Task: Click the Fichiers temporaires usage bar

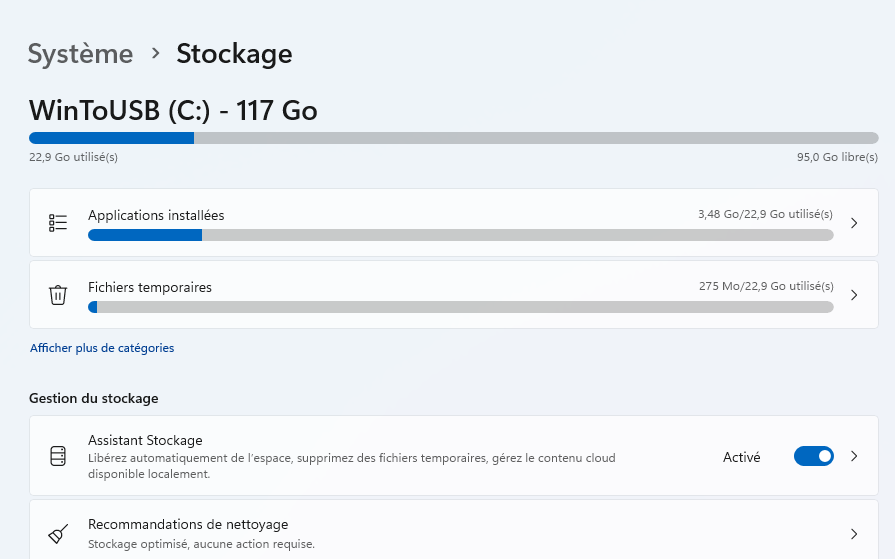Action: [x=461, y=307]
